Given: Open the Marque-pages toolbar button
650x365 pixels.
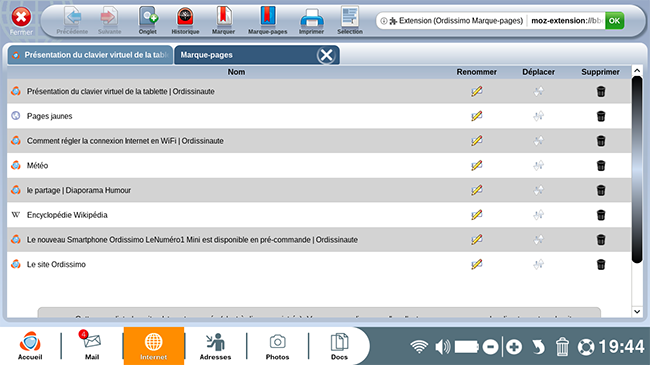Looking at the screenshot, I should [x=268, y=20].
